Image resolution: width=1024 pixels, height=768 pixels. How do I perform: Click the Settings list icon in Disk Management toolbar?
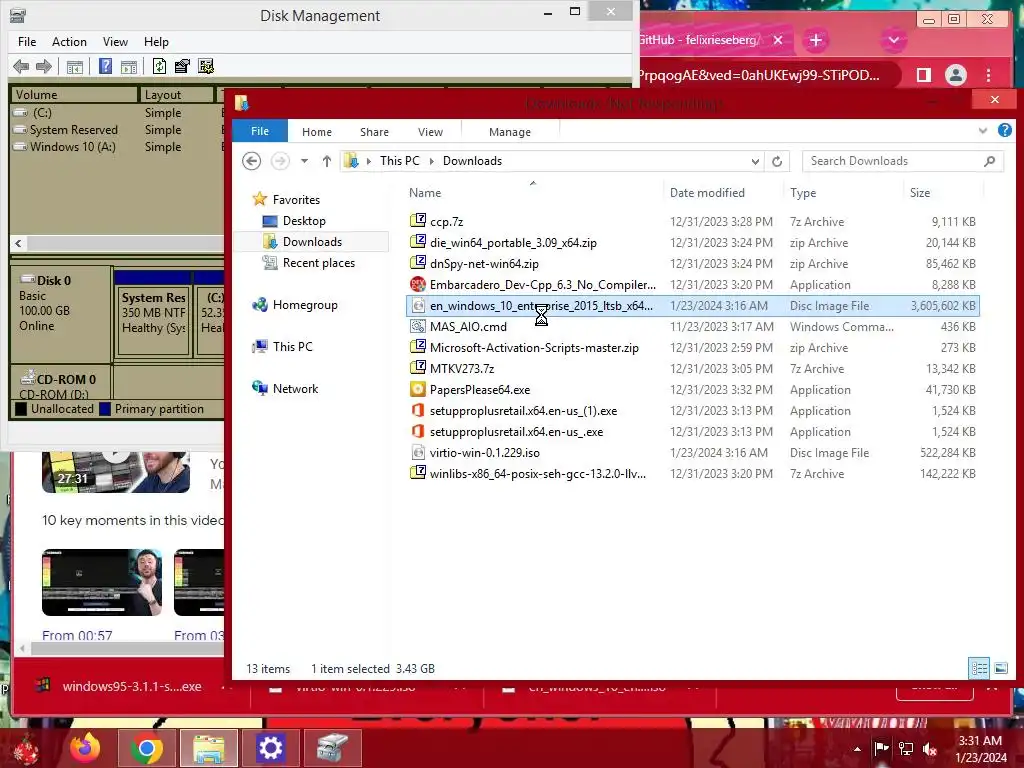[x=206, y=66]
